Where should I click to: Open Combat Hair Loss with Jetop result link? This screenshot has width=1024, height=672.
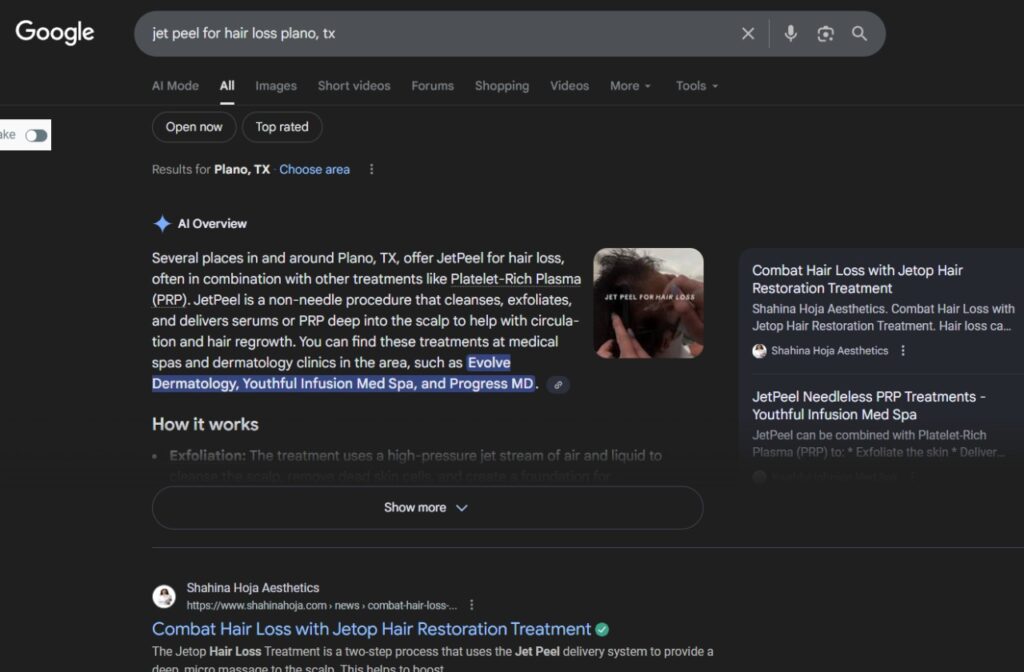371,629
